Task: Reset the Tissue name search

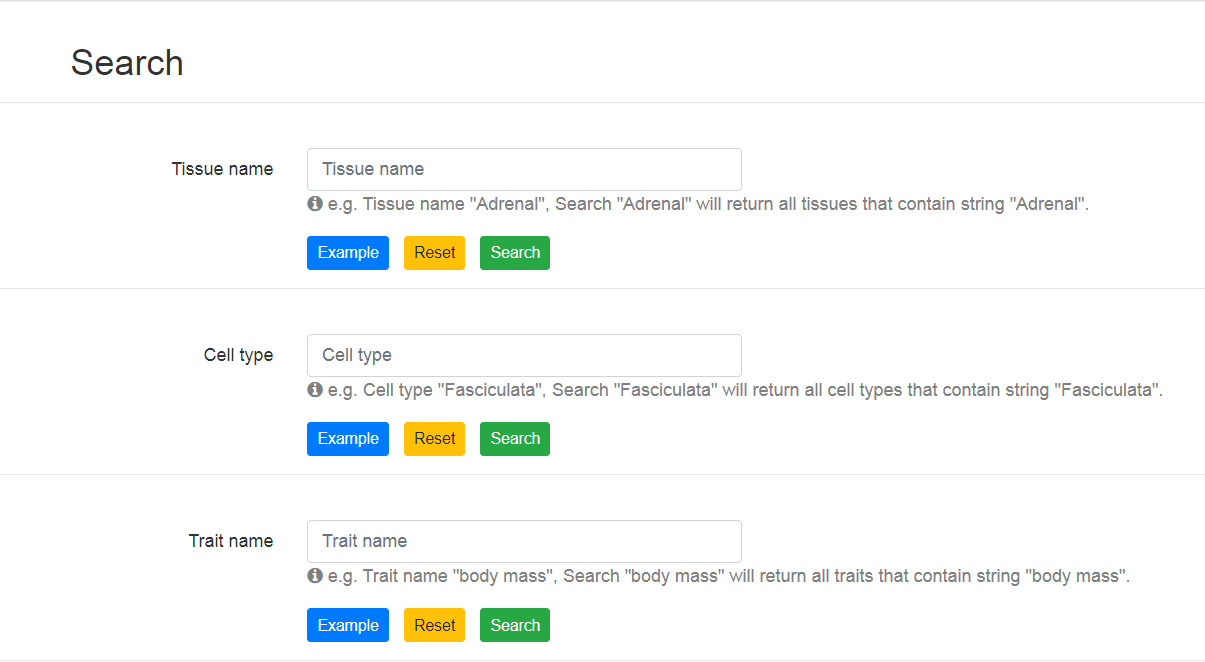Action: tap(434, 253)
